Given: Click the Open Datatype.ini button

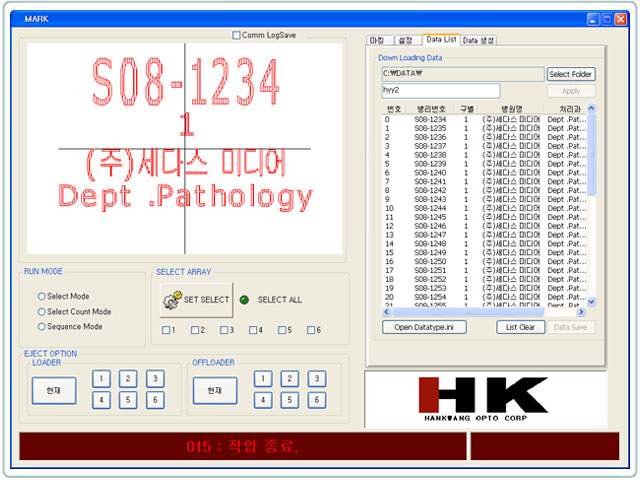Looking at the screenshot, I should (424, 327).
